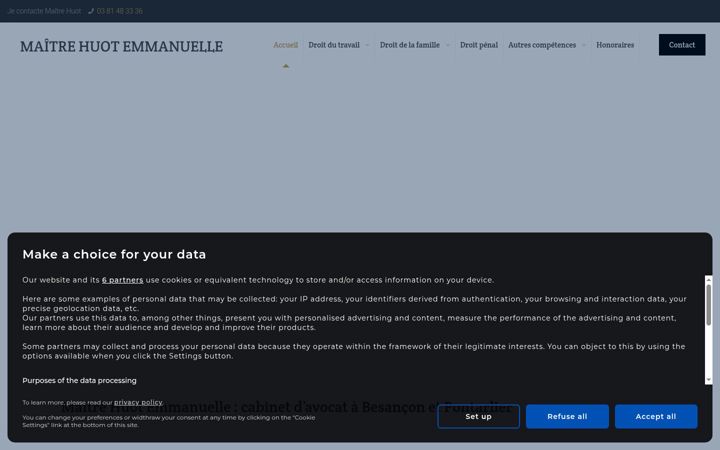Open the Autres compétences menu

coord(542,45)
